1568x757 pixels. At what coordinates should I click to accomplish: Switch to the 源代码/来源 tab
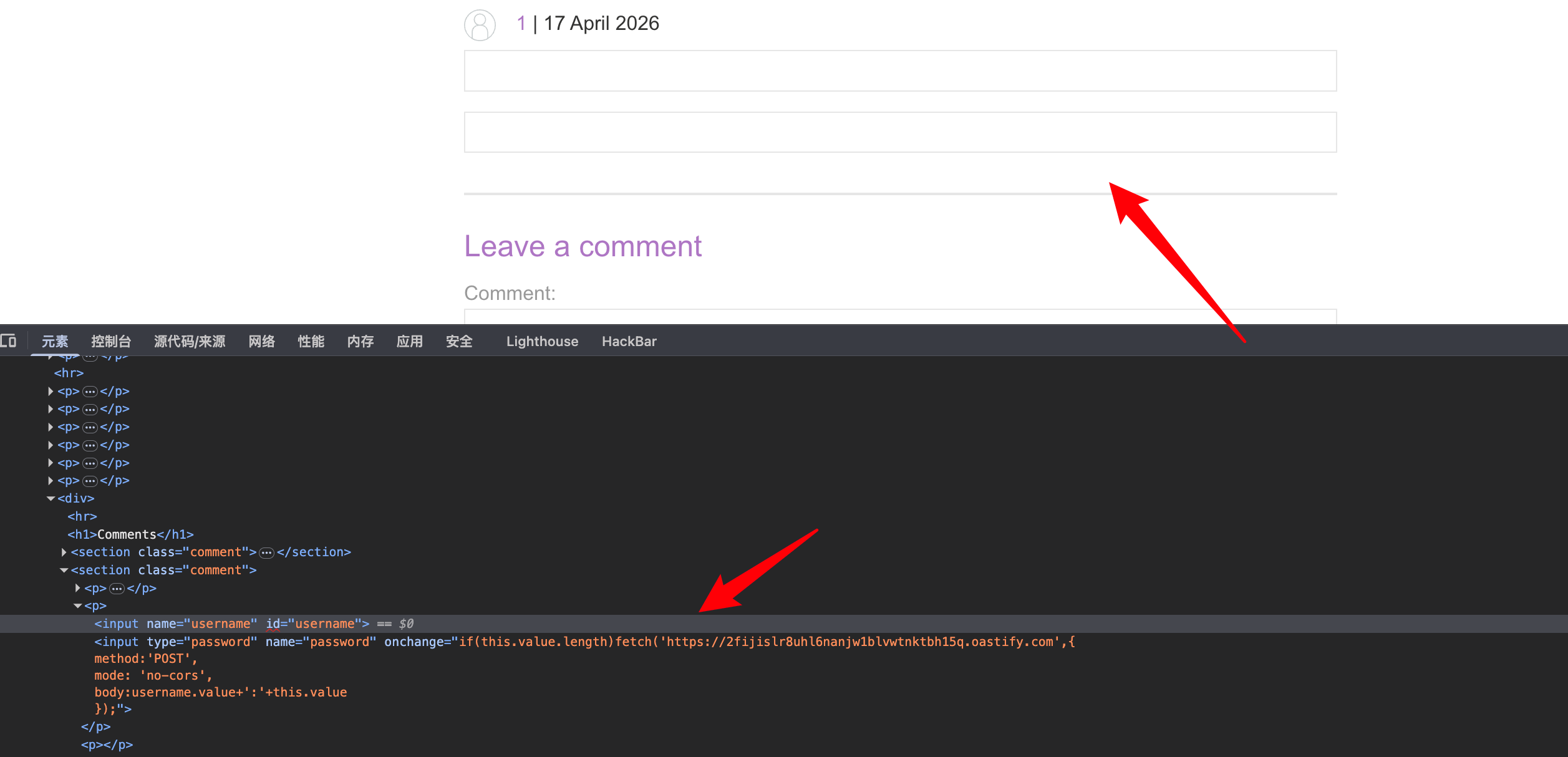(190, 342)
